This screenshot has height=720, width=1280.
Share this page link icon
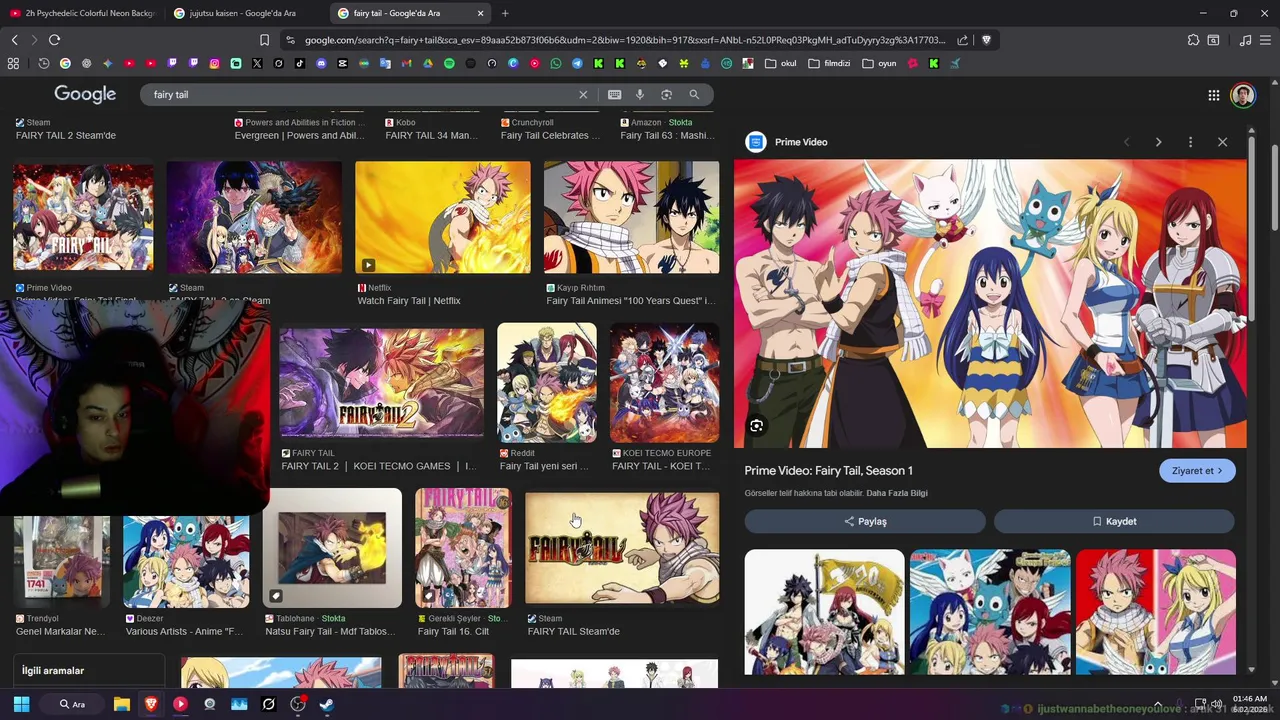(x=962, y=40)
